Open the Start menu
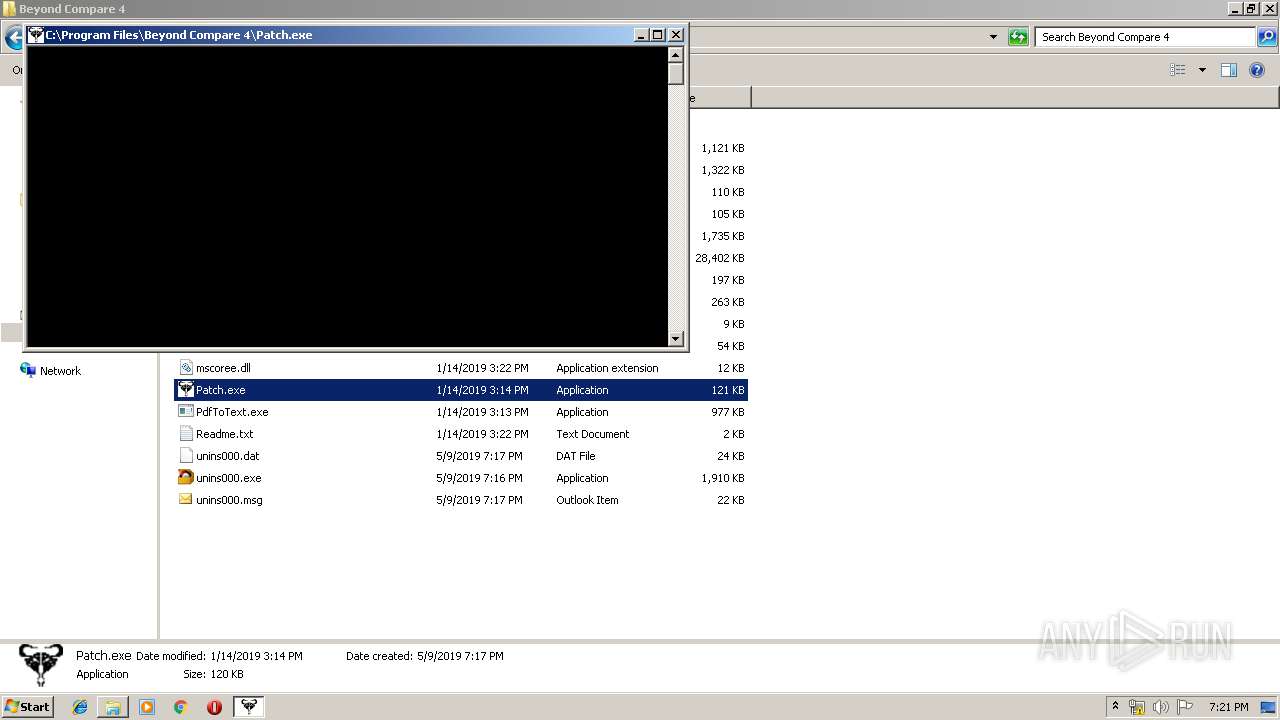This screenshot has height=720, width=1280. coord(27,707)
